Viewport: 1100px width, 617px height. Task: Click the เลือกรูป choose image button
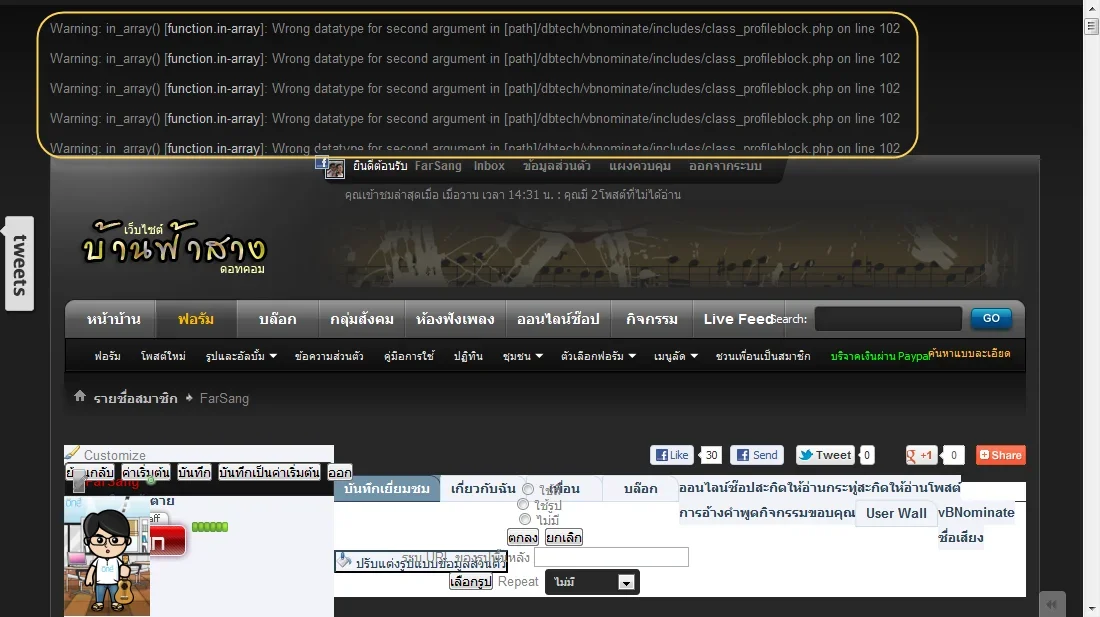point(471,582)
